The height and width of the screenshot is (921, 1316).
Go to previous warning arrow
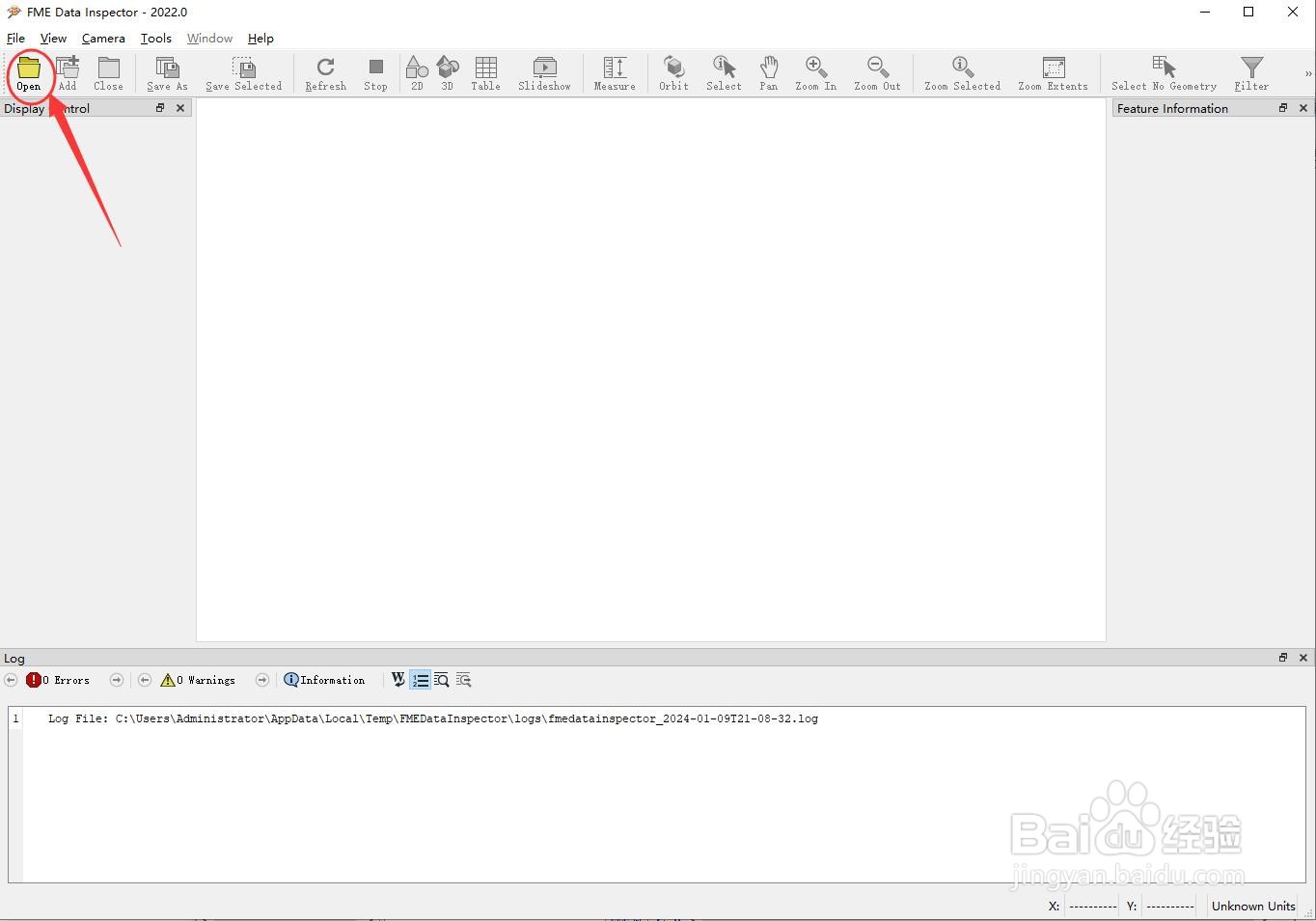(x=145, y=680)
